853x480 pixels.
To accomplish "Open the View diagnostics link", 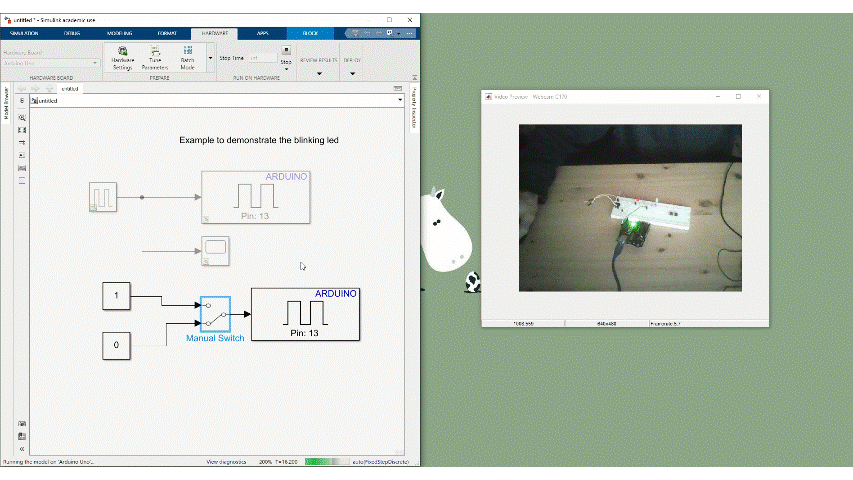I will (x=226, y=462).
